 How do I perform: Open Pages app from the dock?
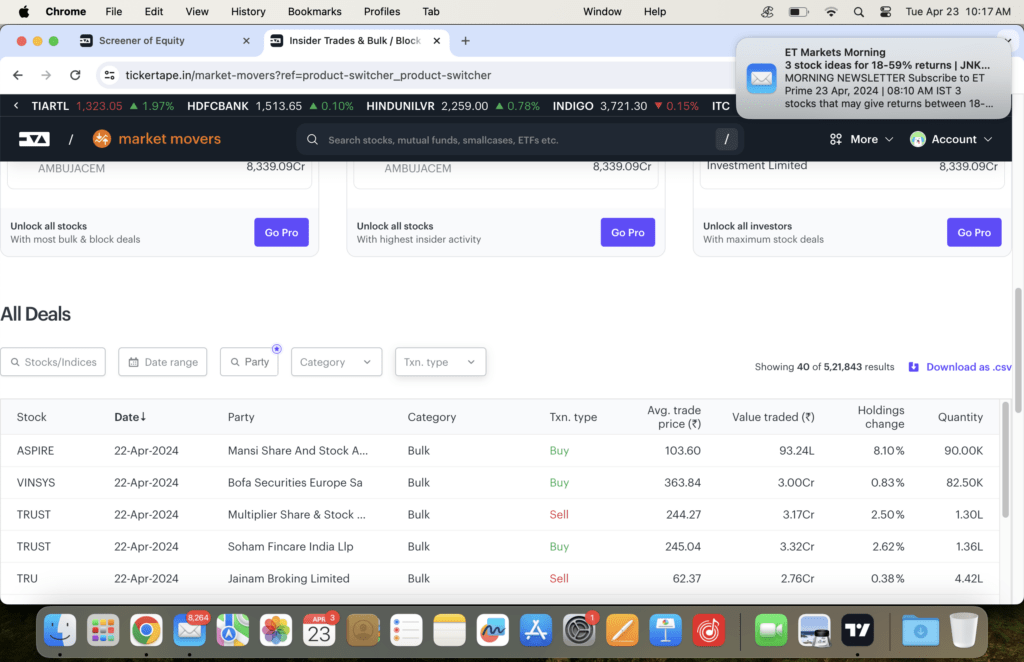[622, 630]
